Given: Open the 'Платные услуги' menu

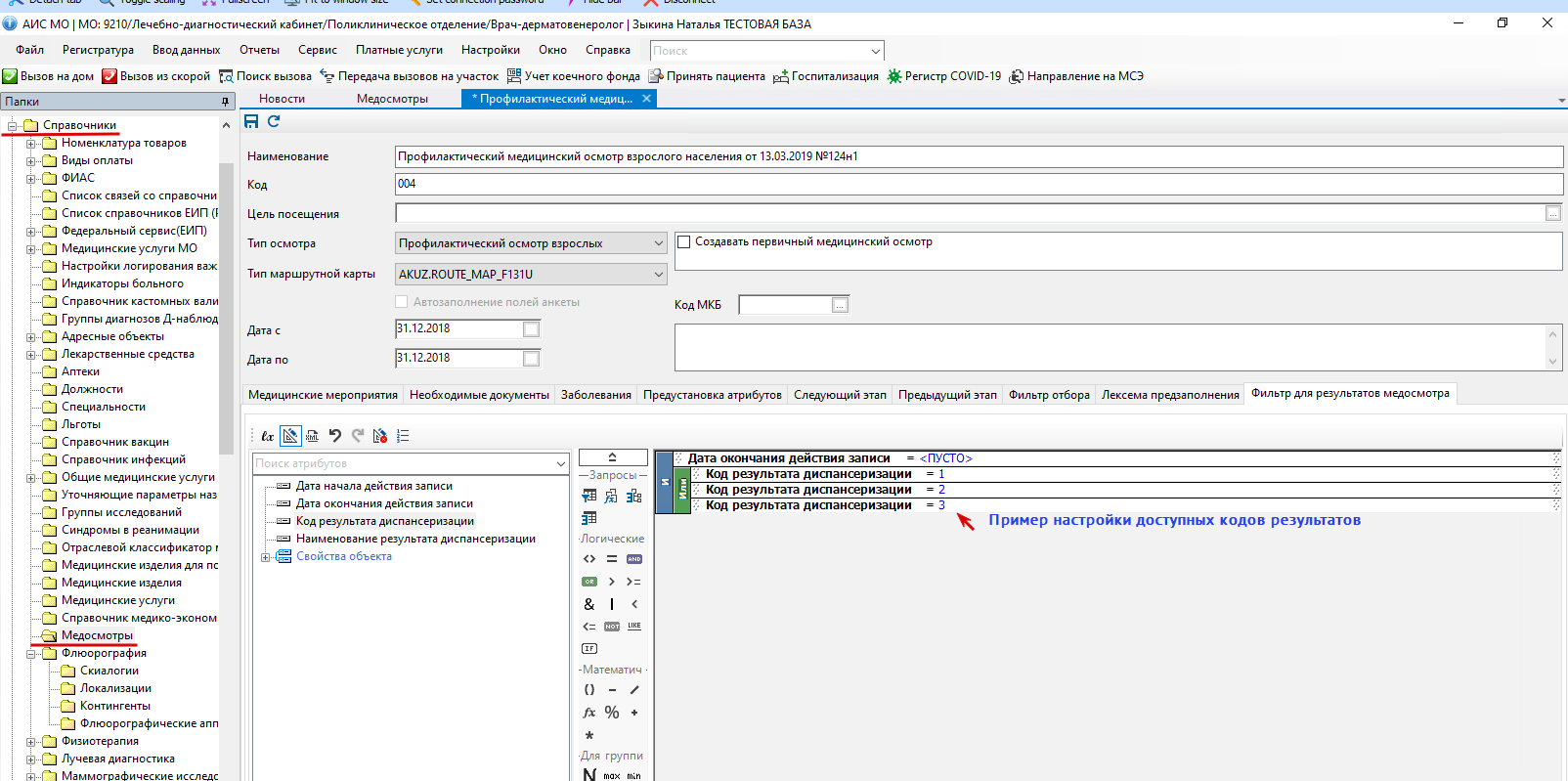Looking at the screenshot, I should [x=399, y=50].
